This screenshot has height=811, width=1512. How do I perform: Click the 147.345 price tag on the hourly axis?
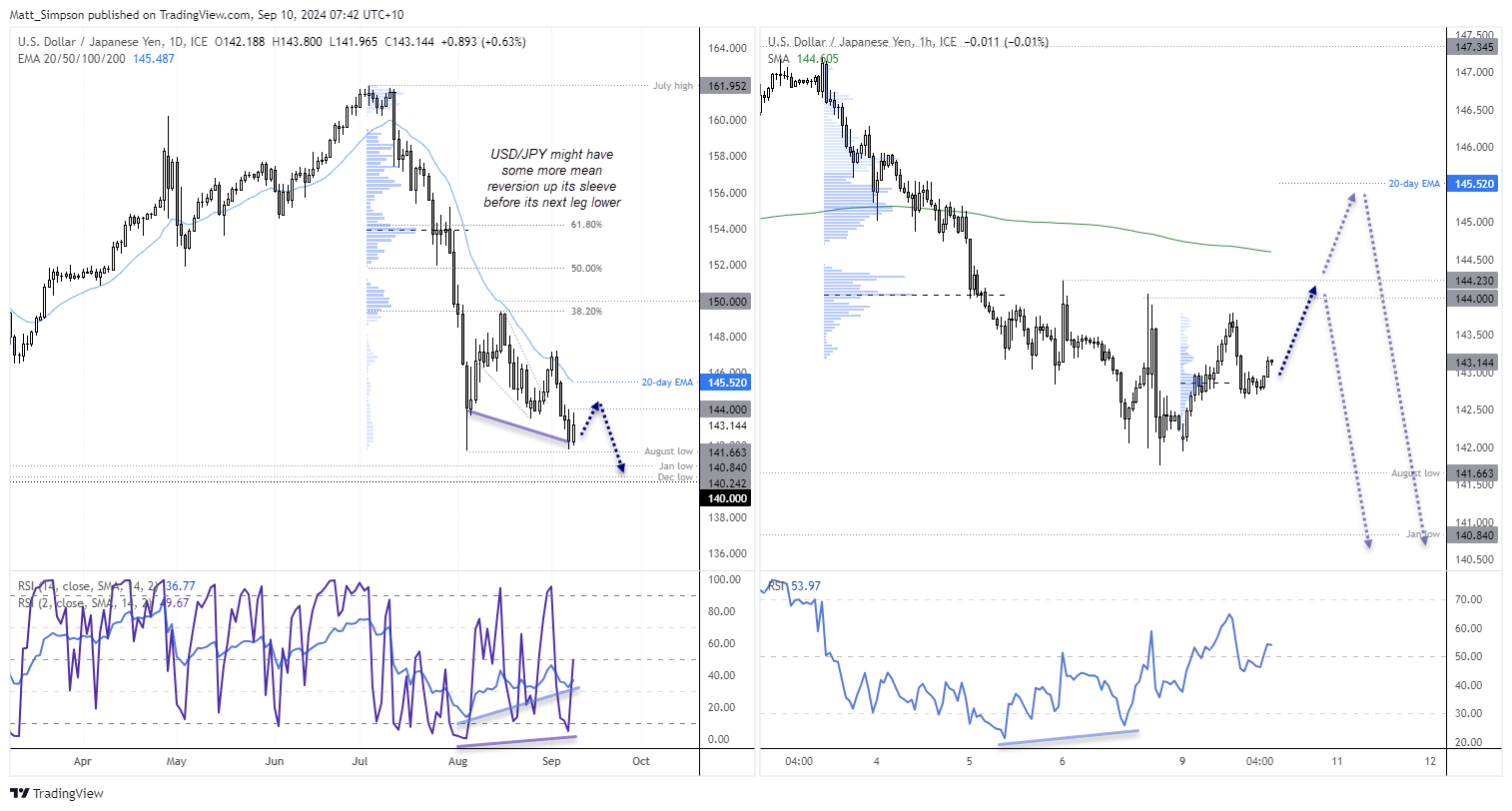pos(1474,47)
